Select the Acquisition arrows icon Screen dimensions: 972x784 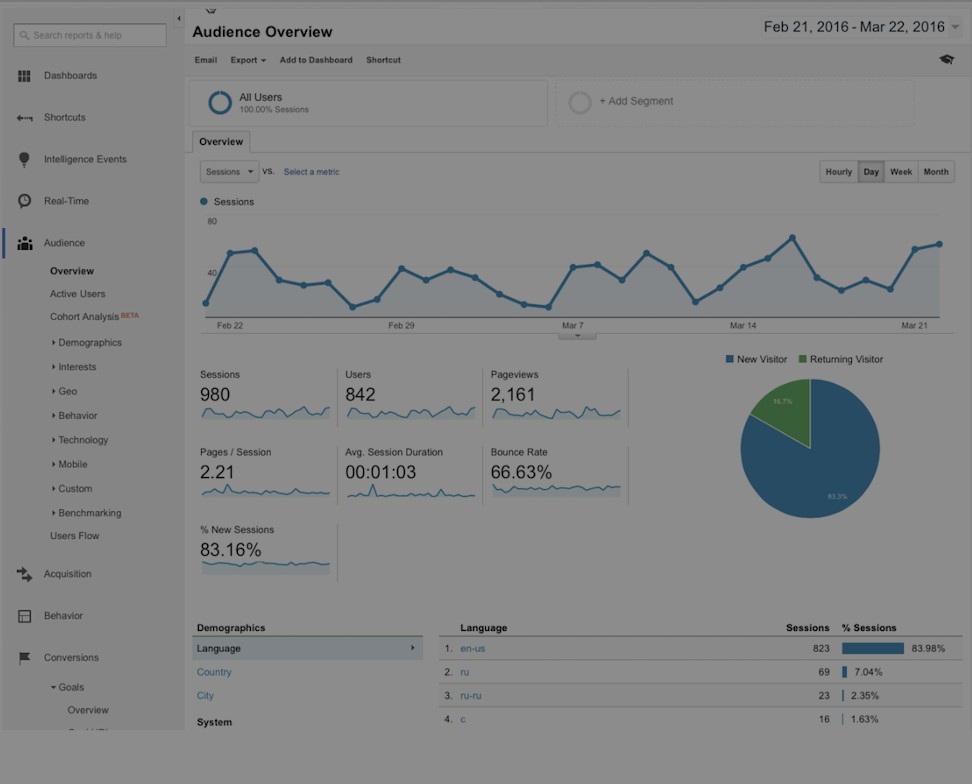25,574
